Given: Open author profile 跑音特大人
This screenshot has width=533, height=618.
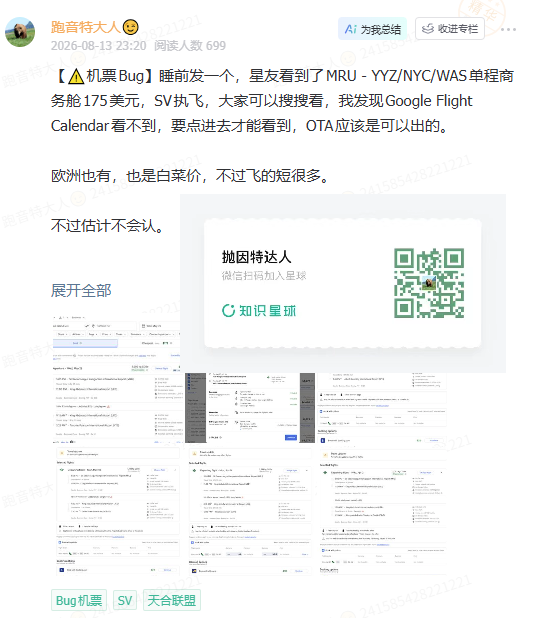Looking at the screenshot, I should [85, 27].
